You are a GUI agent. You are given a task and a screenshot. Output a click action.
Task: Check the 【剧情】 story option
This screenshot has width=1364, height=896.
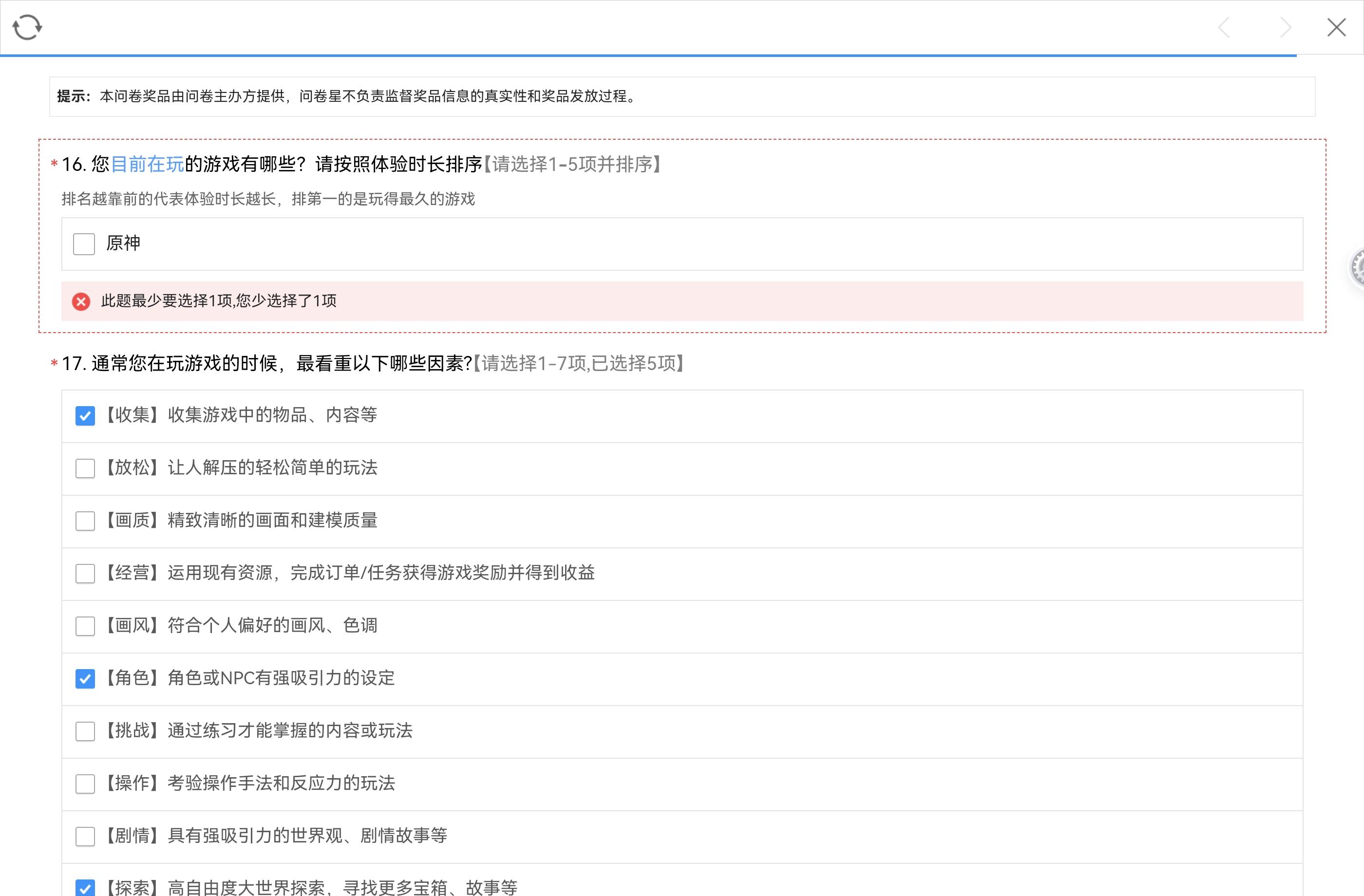85,837
